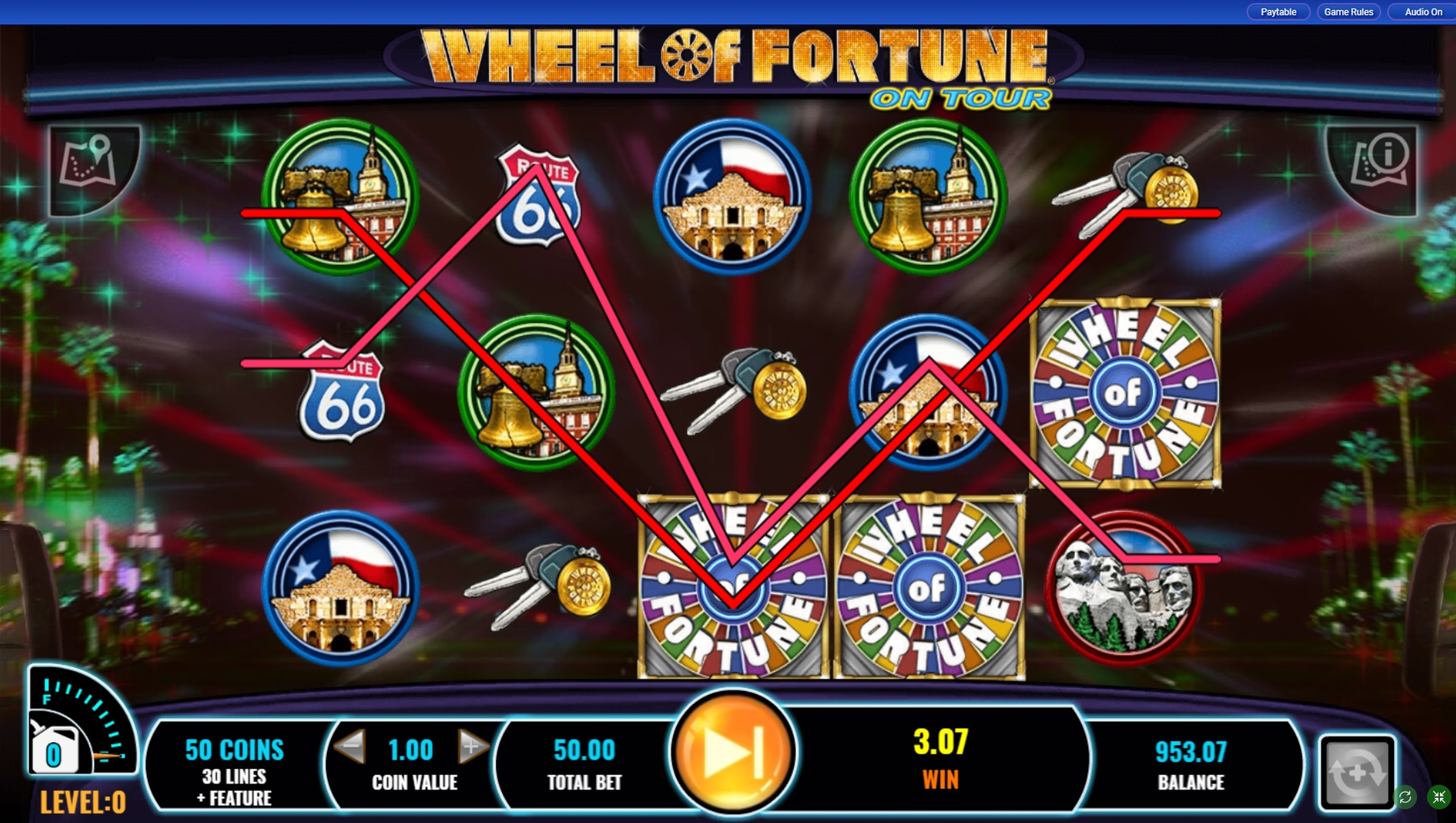
Task: Decrease coin value with left arrow
Action: coord(349,747)
